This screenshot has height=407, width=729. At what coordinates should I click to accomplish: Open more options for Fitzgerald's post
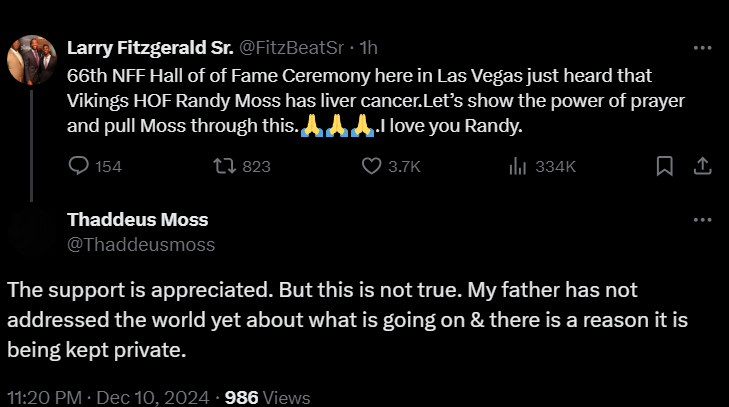click(x=702, y=47)
